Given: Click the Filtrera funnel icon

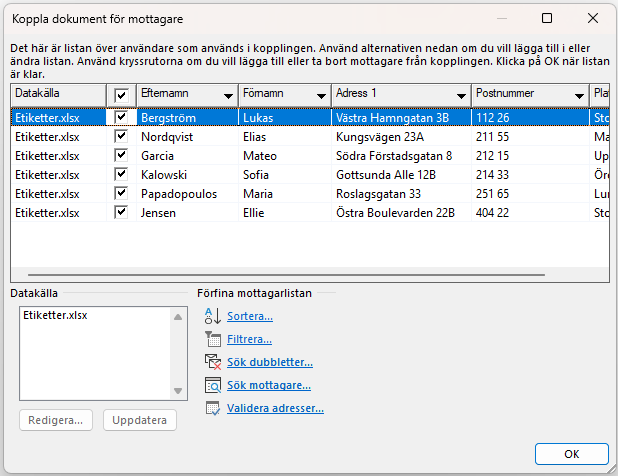Looking at the screenshot, I should coord(211,339).
